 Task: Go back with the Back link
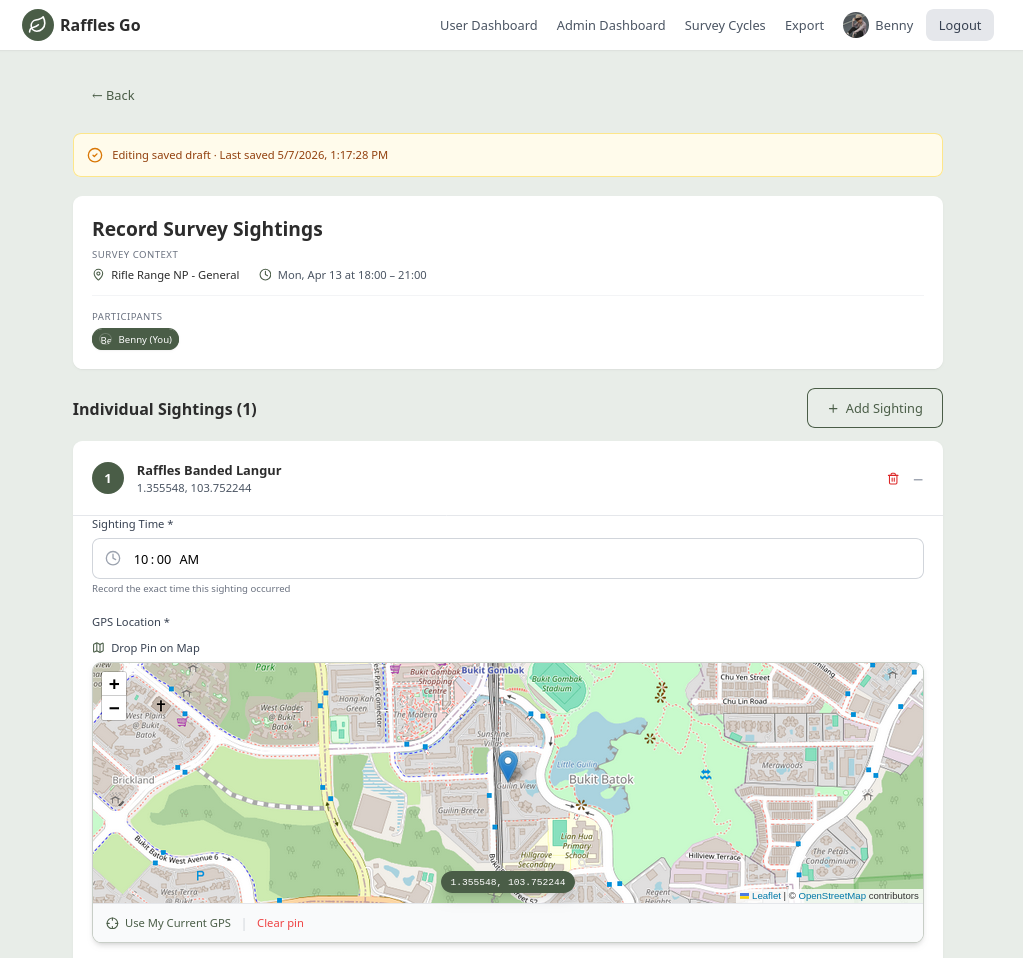pyautogui.click(x=113, y=95)
